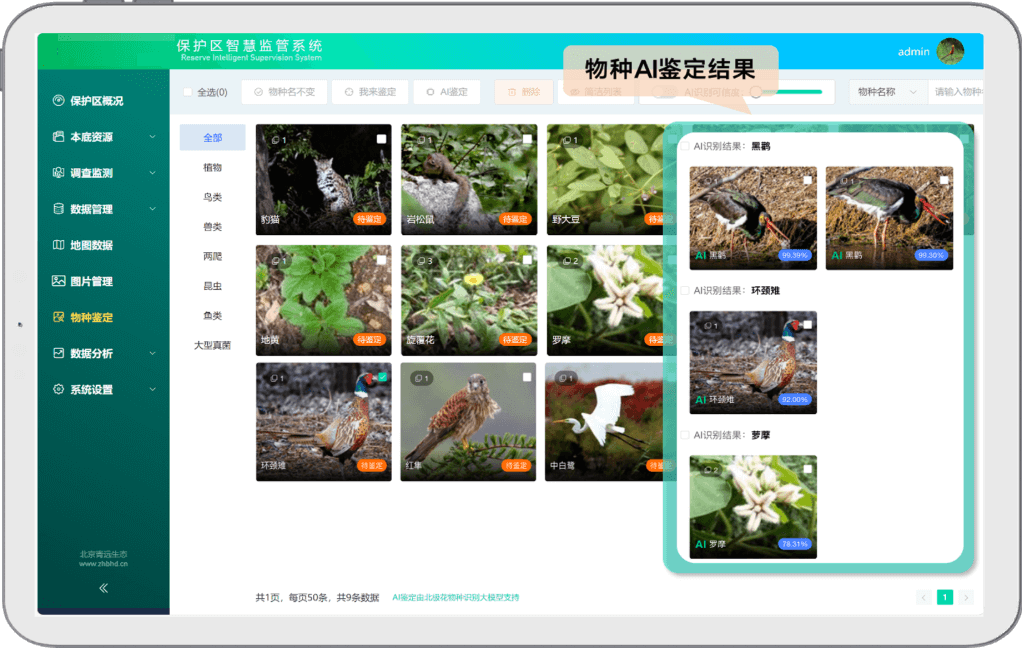Click the 调查监测 sidebar icon
Screen dimensions: 1022x648
click(59, 173)
